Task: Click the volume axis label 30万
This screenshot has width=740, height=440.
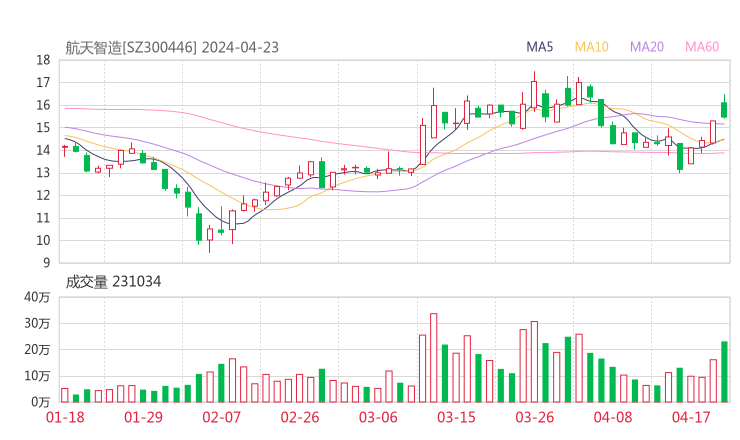Action: (x=37, y=323)
